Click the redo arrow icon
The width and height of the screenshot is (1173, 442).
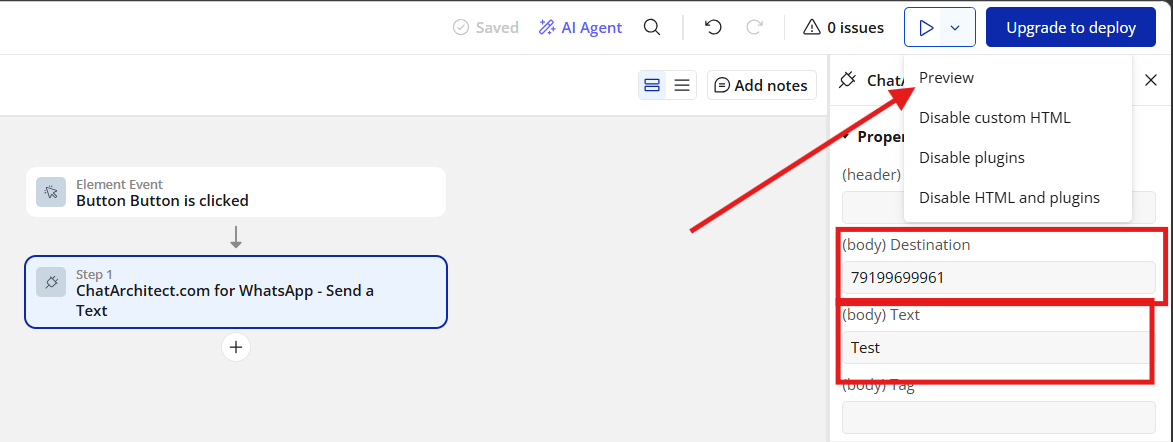pyautogui.click(x=754, y=28)
